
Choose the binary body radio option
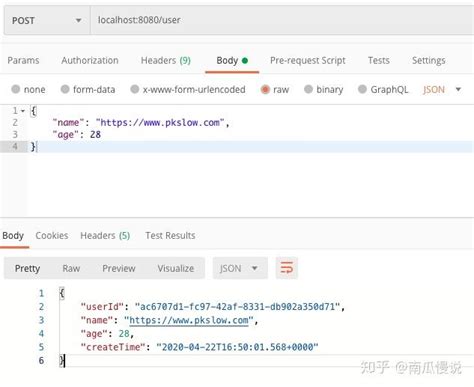pos(308,89)
